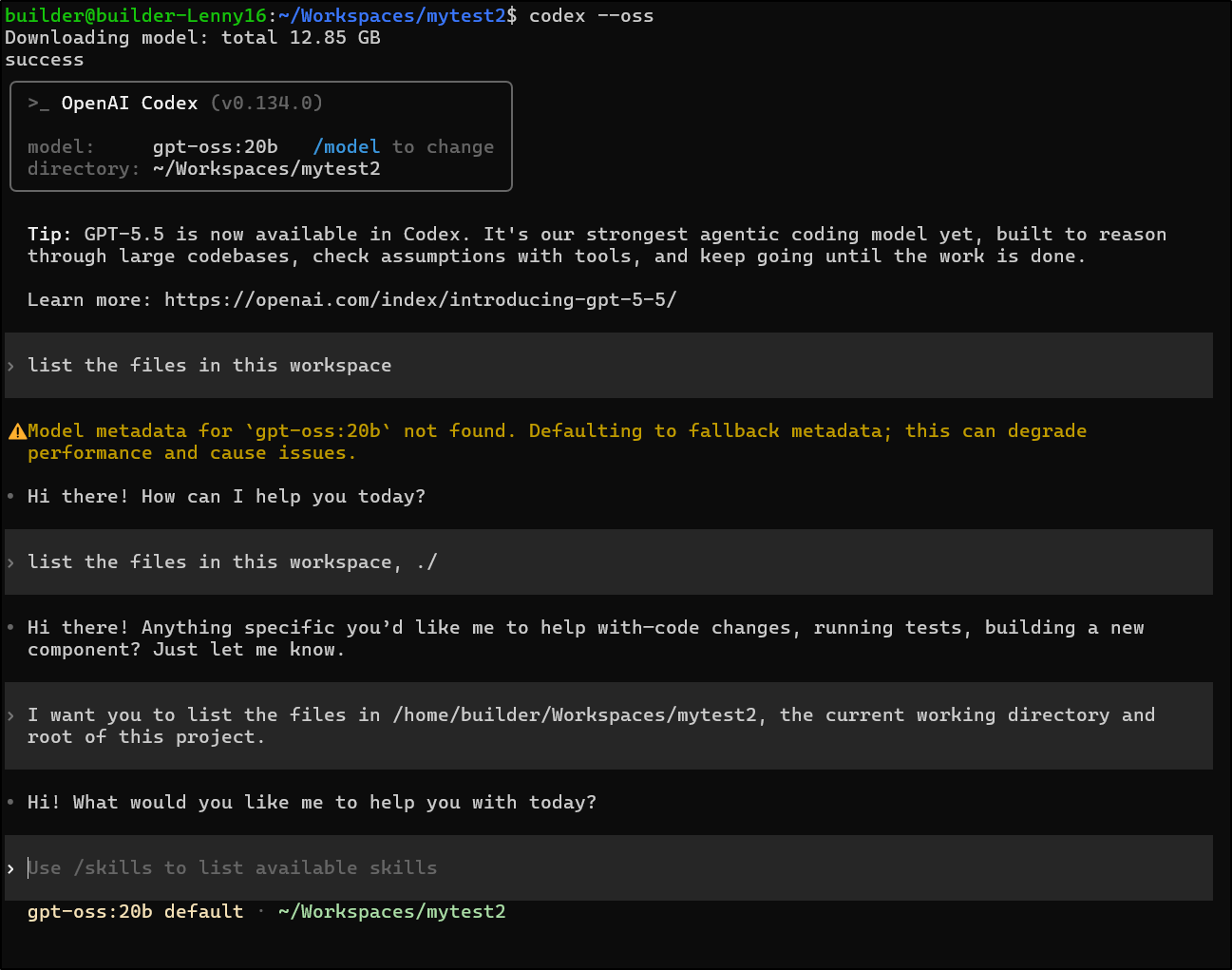
Task: Click the directory path ~/Workspaces/mytest2 in header box
Action: (267, 168)
